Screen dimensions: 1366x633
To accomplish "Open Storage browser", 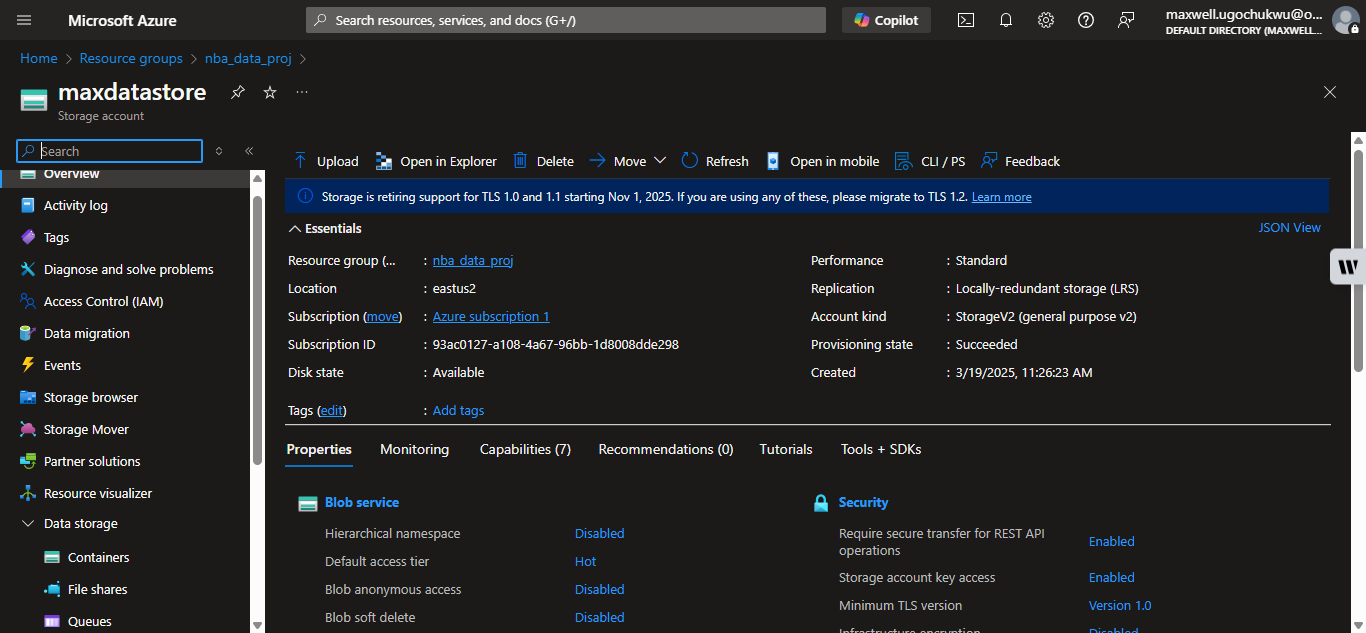I will (90, 397).
